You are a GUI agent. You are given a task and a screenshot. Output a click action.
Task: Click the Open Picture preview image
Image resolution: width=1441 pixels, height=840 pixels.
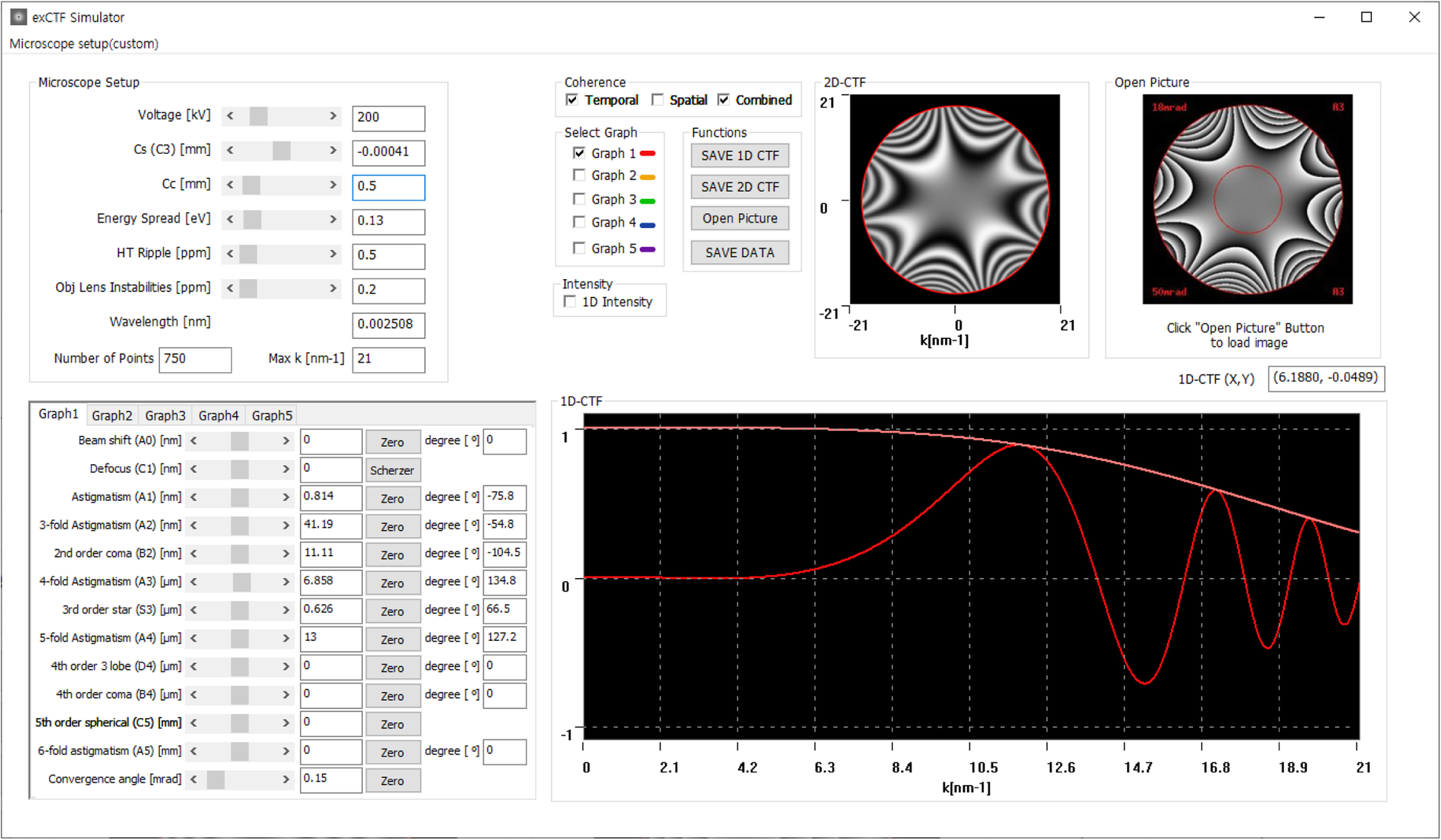click(1248, 199)
